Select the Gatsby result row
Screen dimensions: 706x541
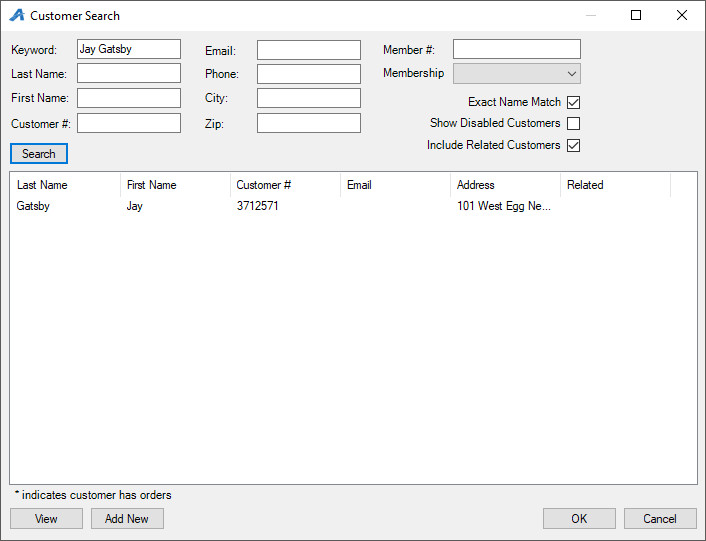(340, 206)
